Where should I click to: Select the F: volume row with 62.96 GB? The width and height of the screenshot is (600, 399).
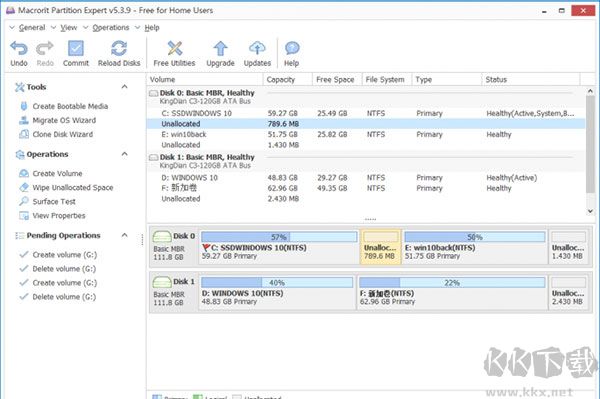coord(366,188)
